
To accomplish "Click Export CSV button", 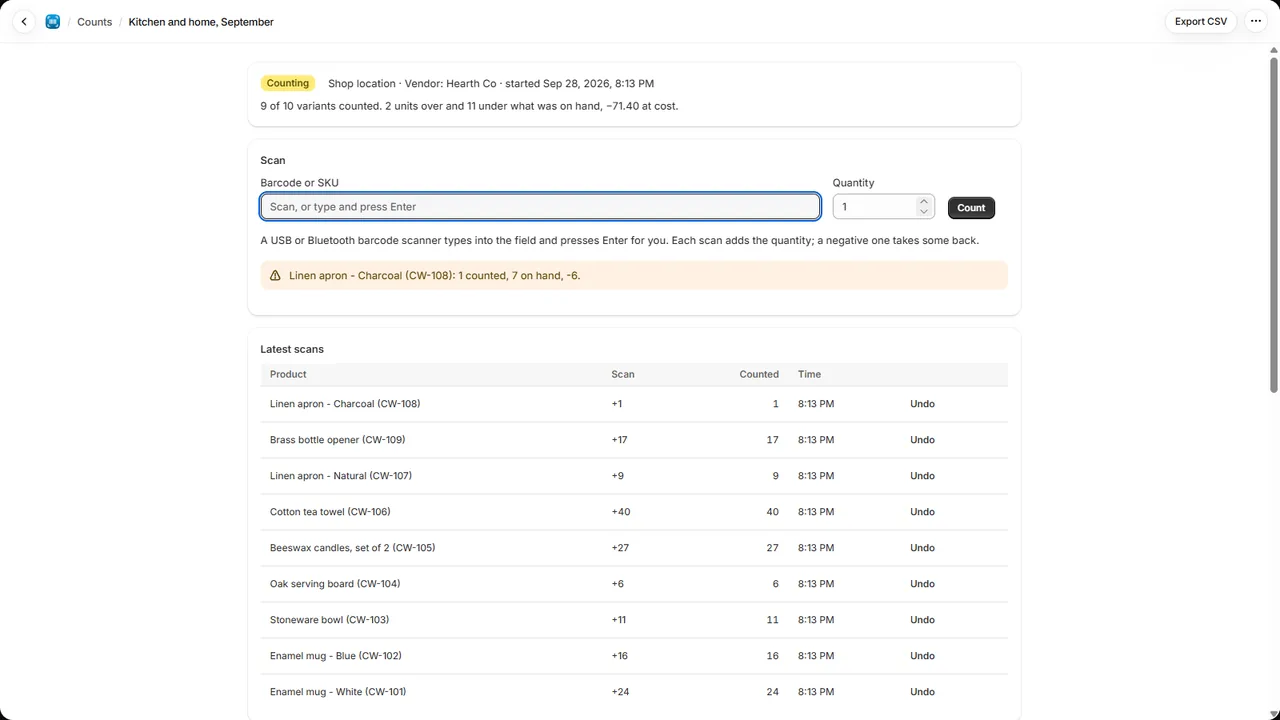I will (1201, 21).
